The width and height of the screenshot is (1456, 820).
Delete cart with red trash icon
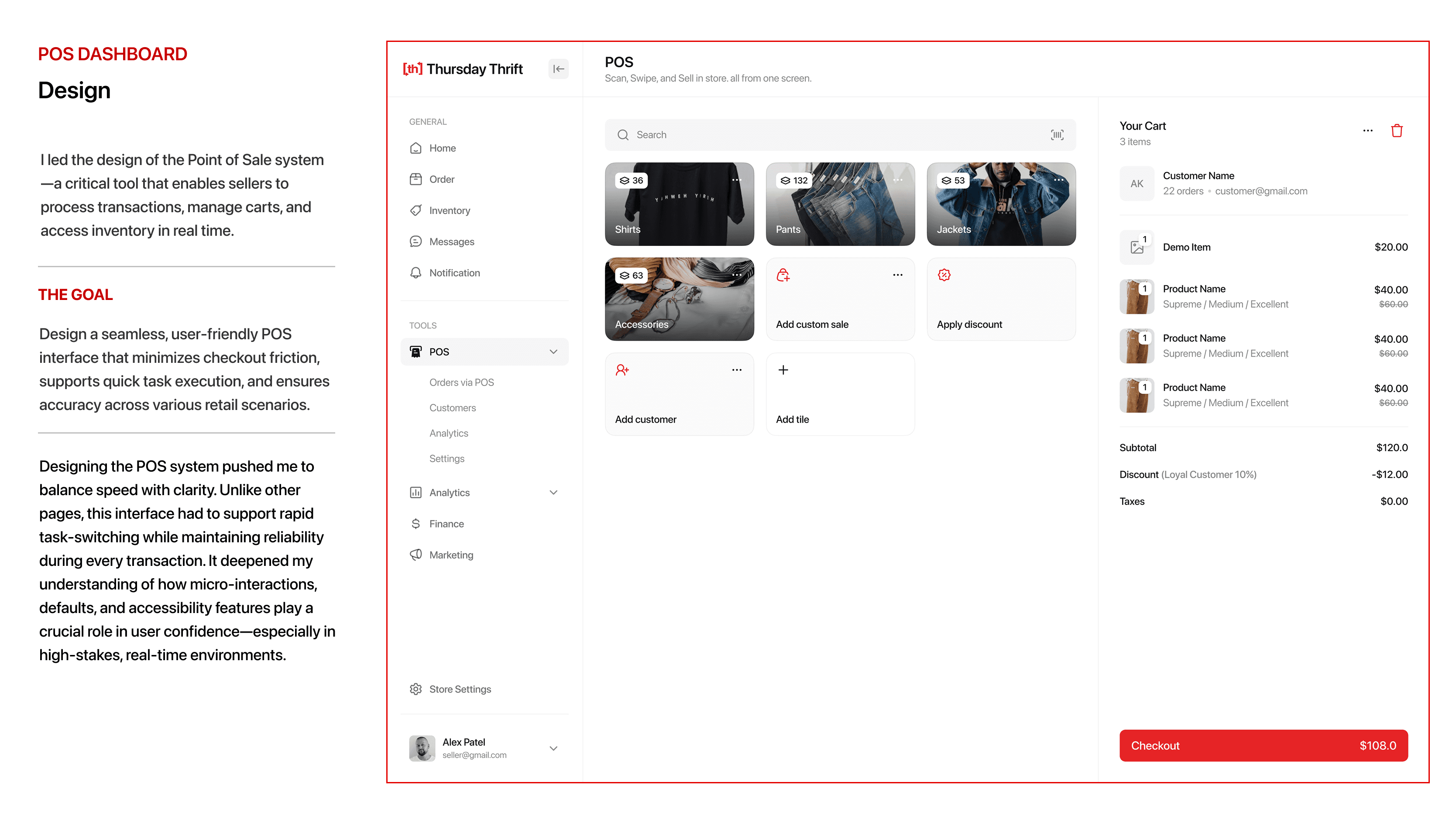point(1396,131)
